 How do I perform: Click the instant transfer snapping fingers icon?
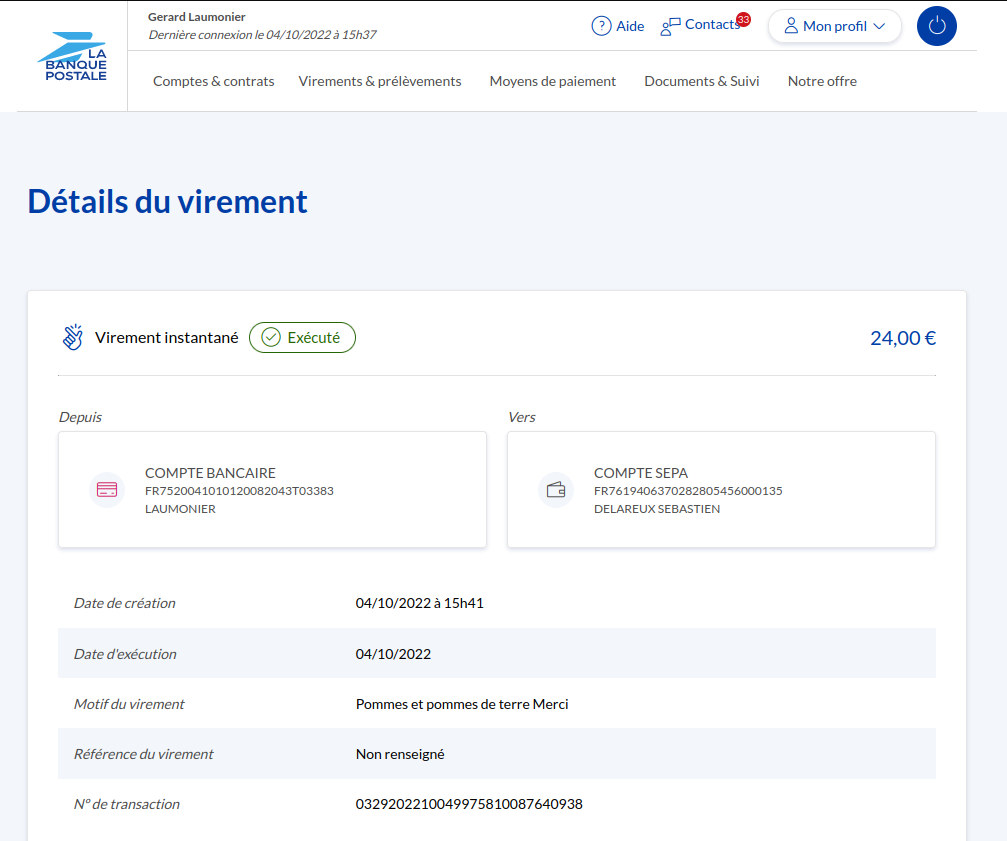[x=73, y=337]
